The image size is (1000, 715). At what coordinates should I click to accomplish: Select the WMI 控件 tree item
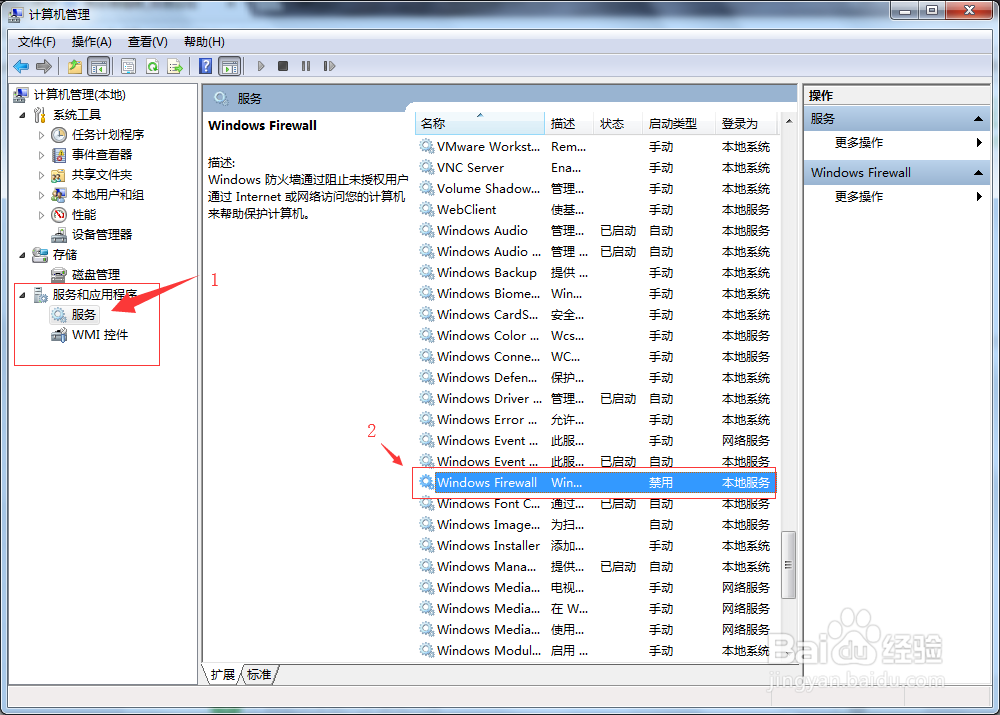click(x=99, y=335)
